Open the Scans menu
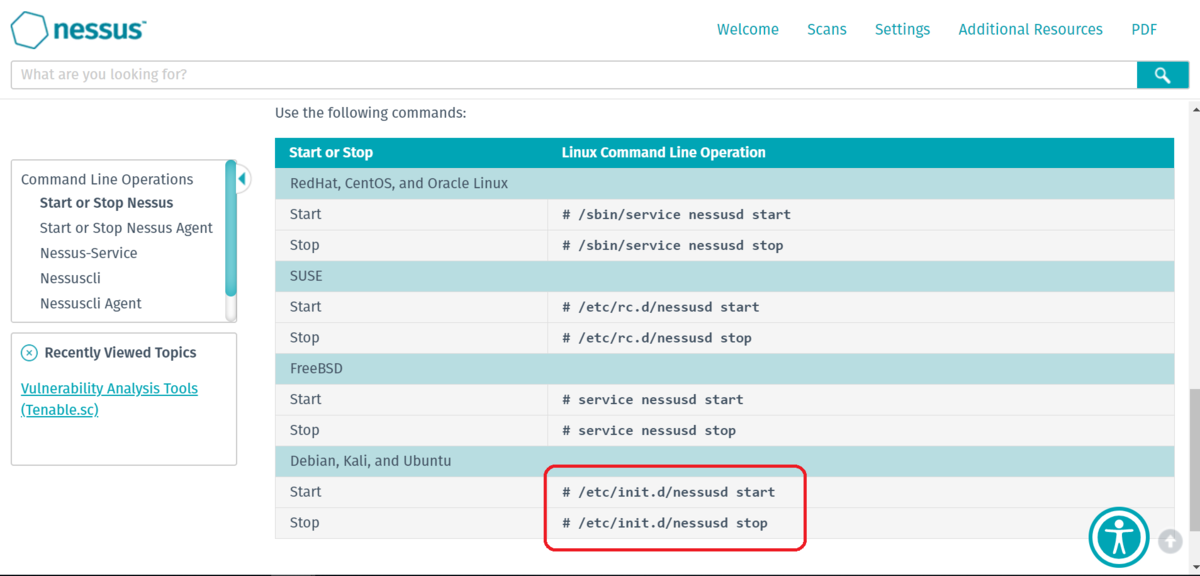The width and height of the screenshot is (1200, 576). pyautogui.click(x=827, y=29)
